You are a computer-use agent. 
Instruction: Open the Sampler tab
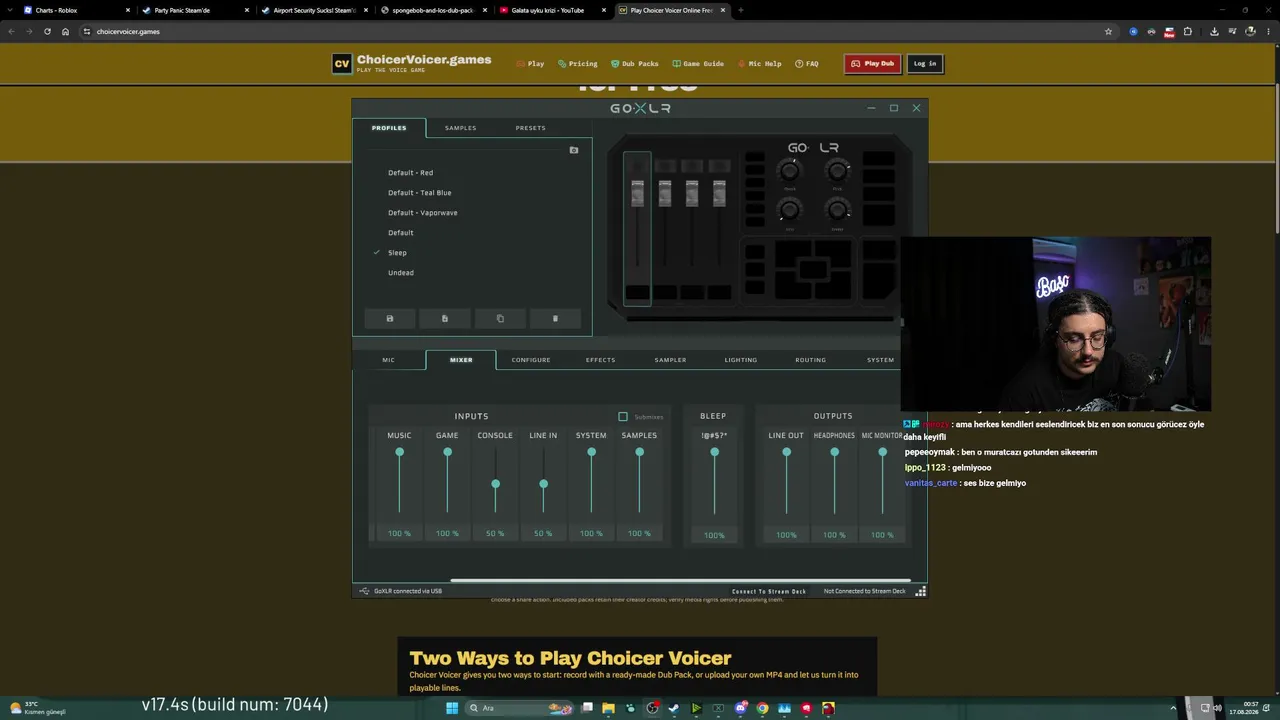[670, 360]
